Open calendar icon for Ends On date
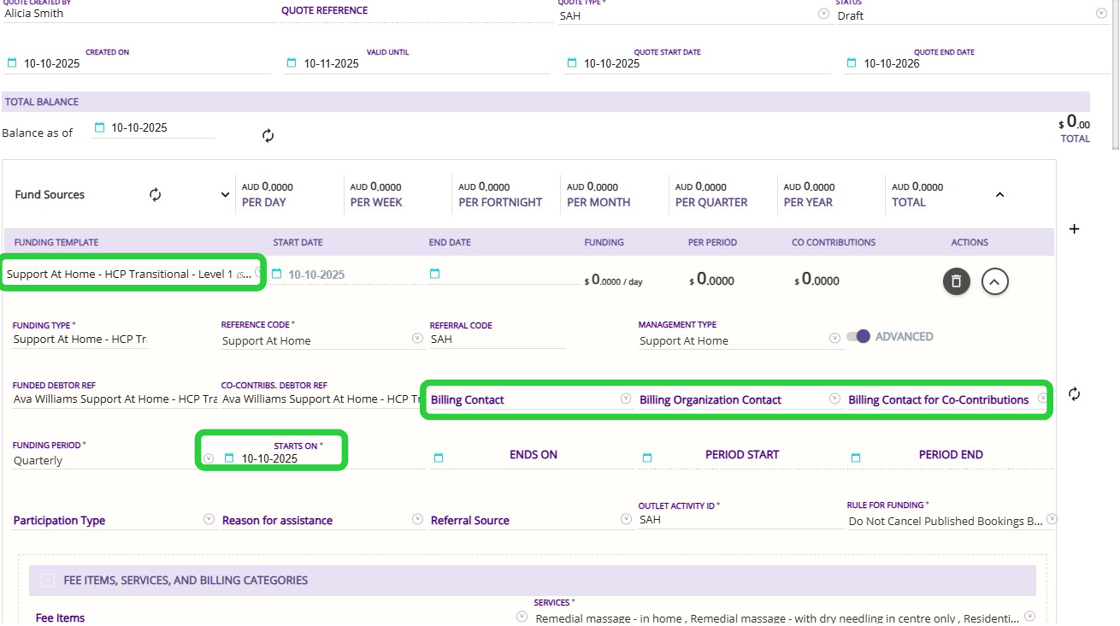 (438, 458)
